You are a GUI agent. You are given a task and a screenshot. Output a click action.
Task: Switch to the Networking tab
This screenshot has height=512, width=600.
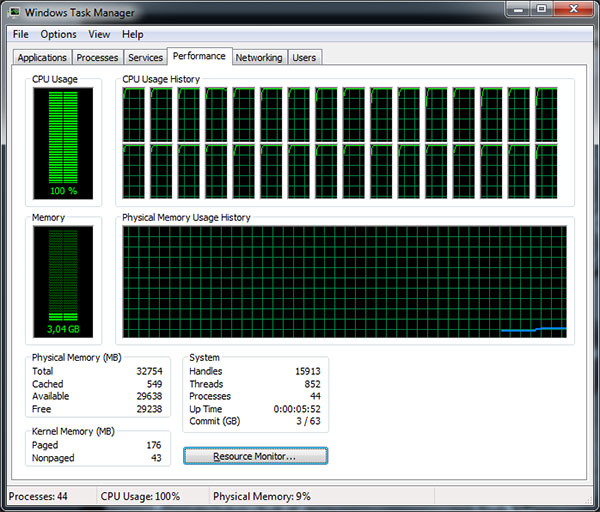(259, 57)
